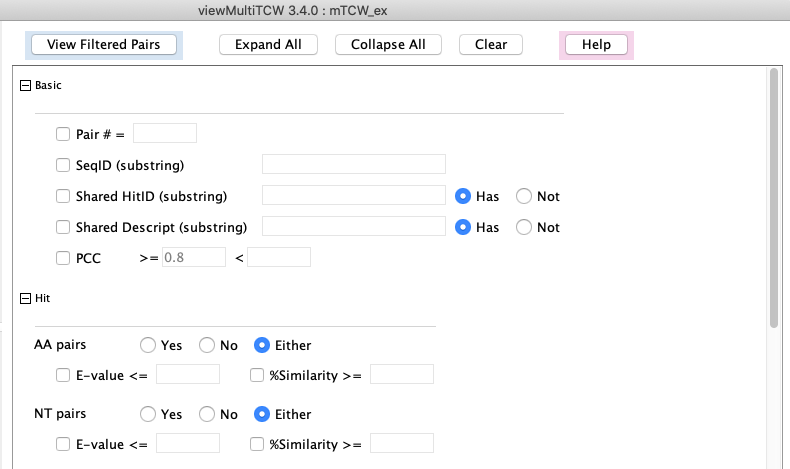Enable Shared HitID (substring) checkbox
Image resolution: width=790 pixels, height=469 pixels.
(x=64, y=196)
